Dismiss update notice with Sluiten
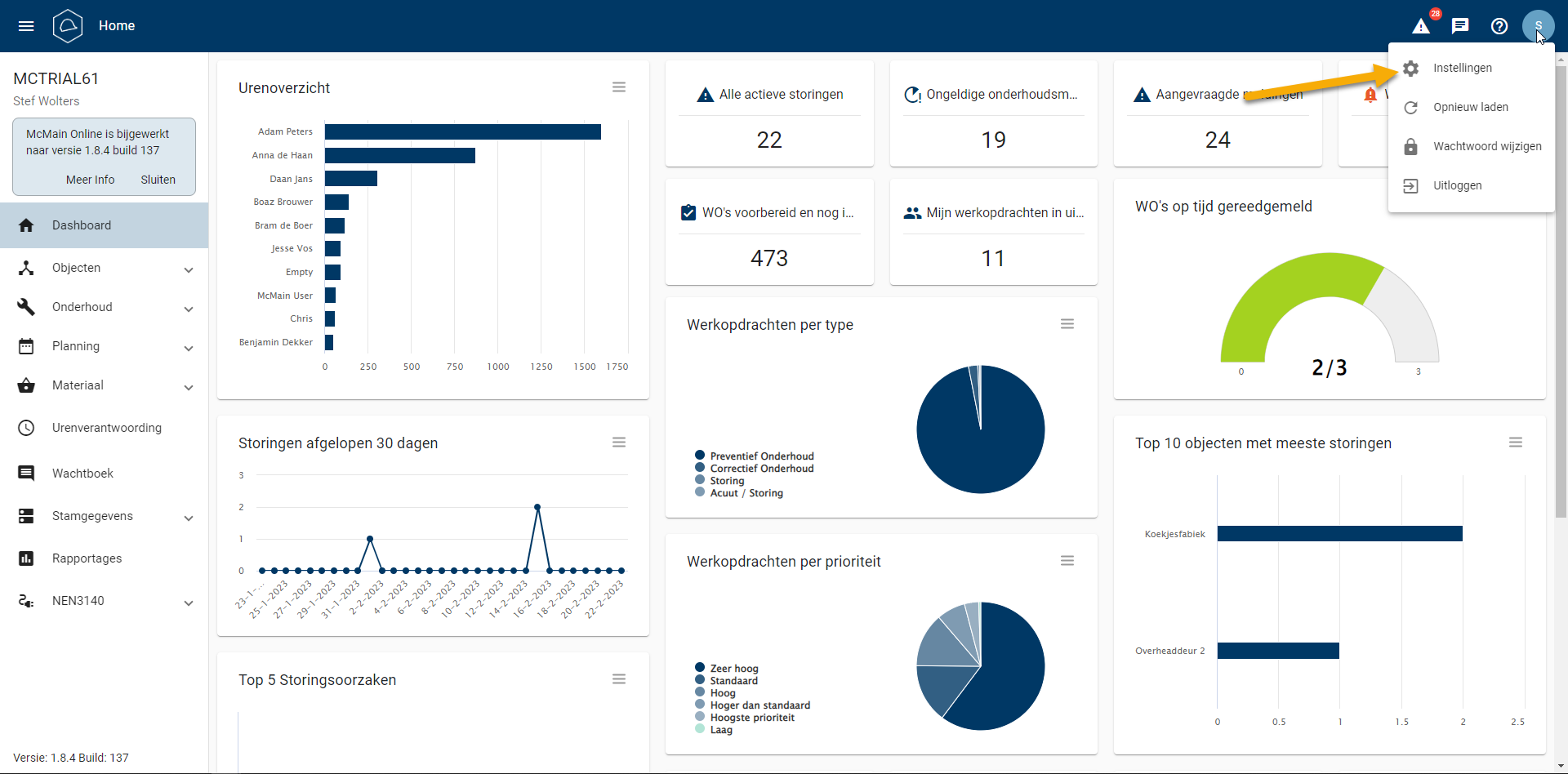The height and width of the screenshot is (774, 1568). pos(158,180)
